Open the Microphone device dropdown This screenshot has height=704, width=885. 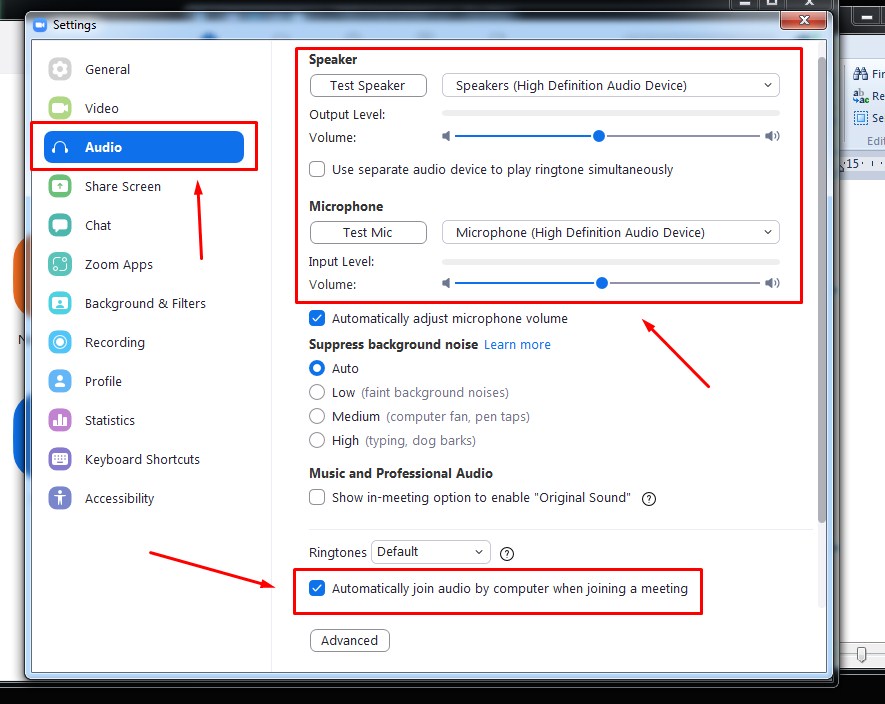click(x=611, y=232)
